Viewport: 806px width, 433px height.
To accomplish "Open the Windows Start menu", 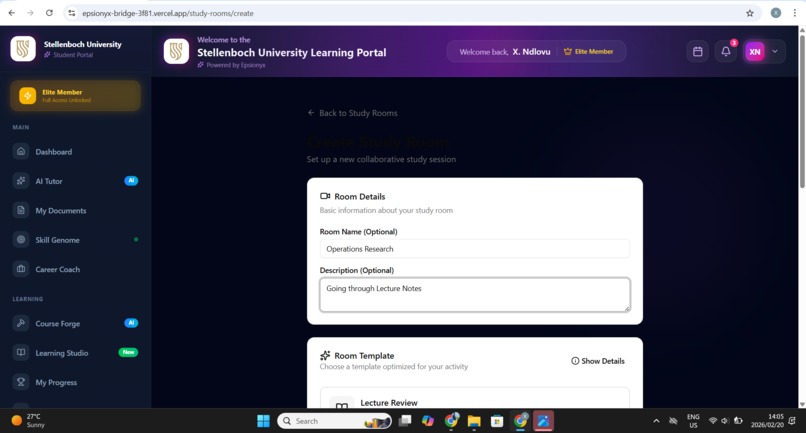I will tap(263, 421).
